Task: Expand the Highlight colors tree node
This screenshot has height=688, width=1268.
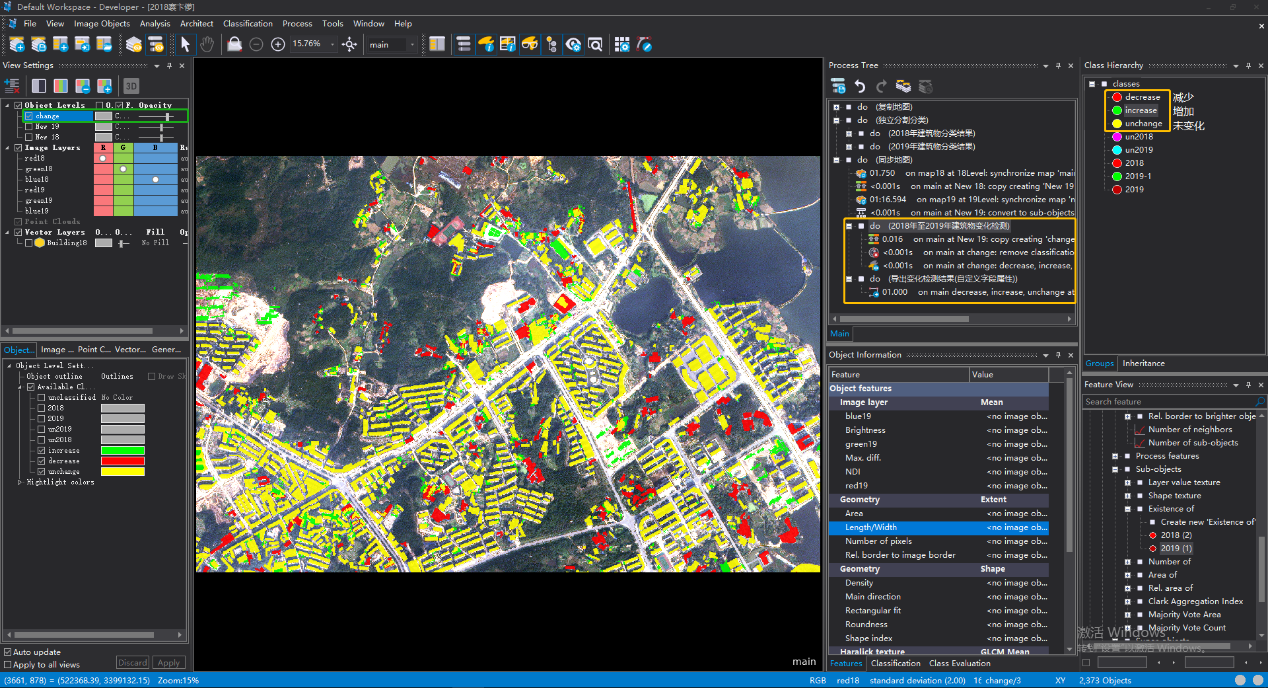Action: pos(21,482)
